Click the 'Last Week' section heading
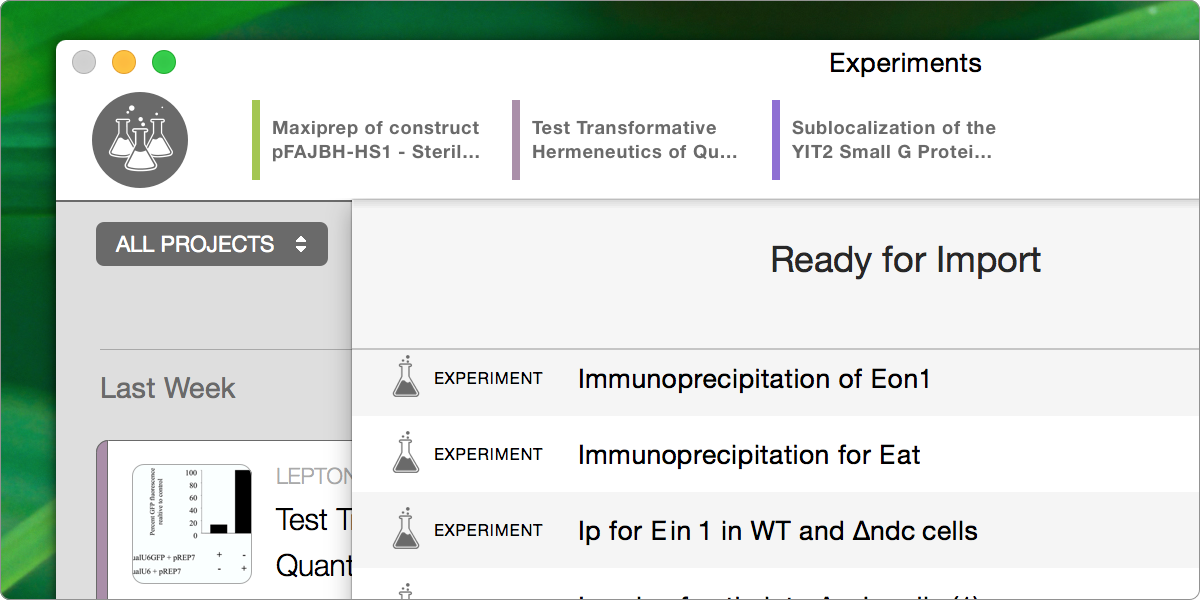 click(168, 388)
